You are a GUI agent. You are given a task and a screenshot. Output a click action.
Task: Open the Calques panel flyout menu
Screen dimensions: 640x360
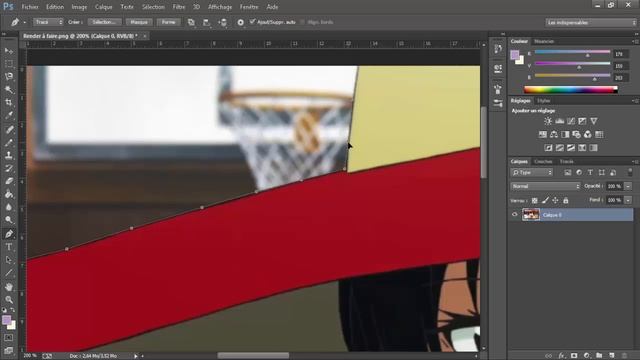(635, 162)
